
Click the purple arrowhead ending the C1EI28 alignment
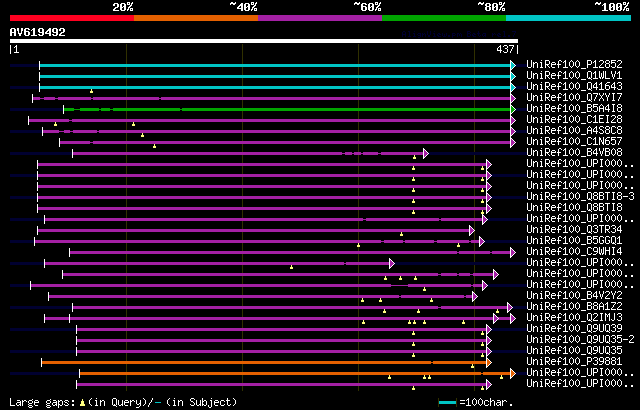[513, 120]
